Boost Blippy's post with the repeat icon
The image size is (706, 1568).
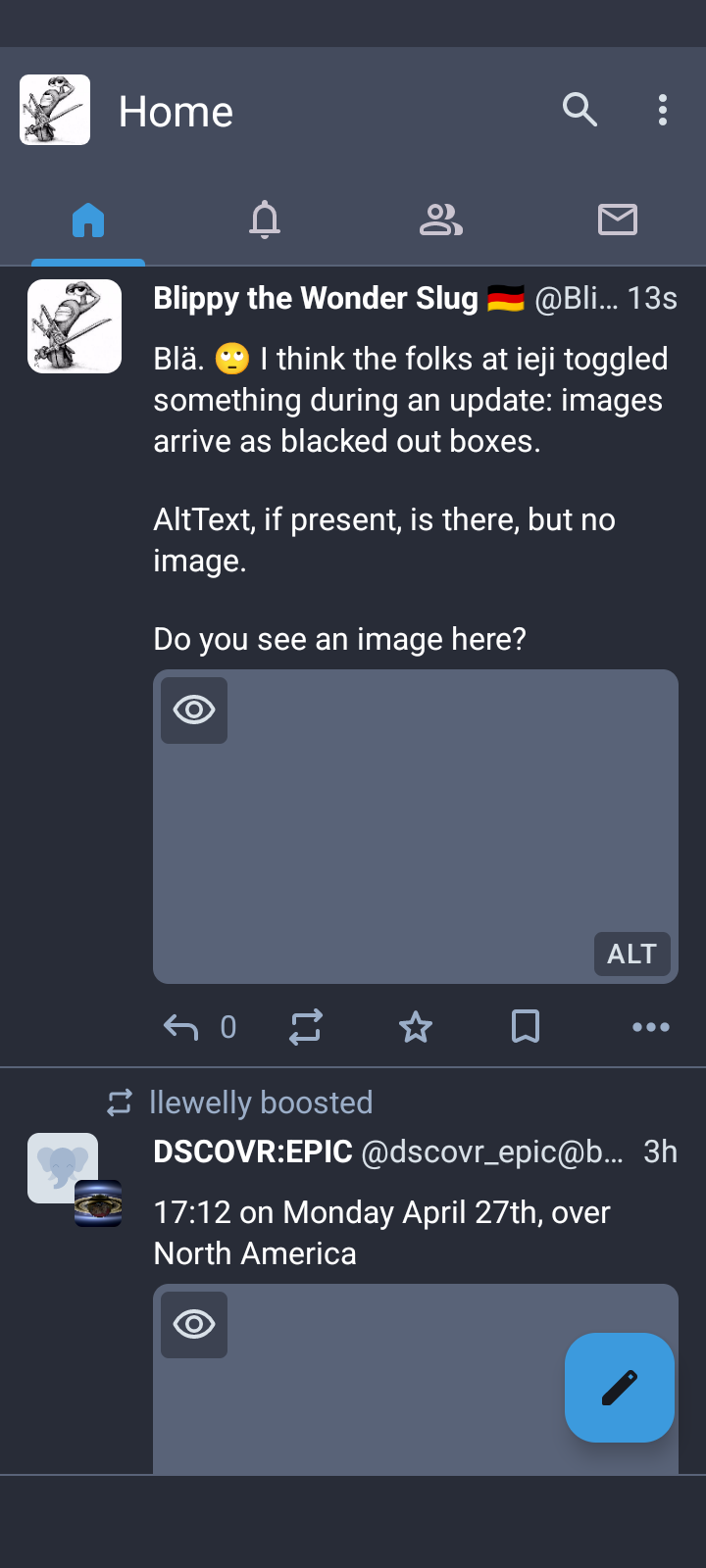tap(306, 1027)
